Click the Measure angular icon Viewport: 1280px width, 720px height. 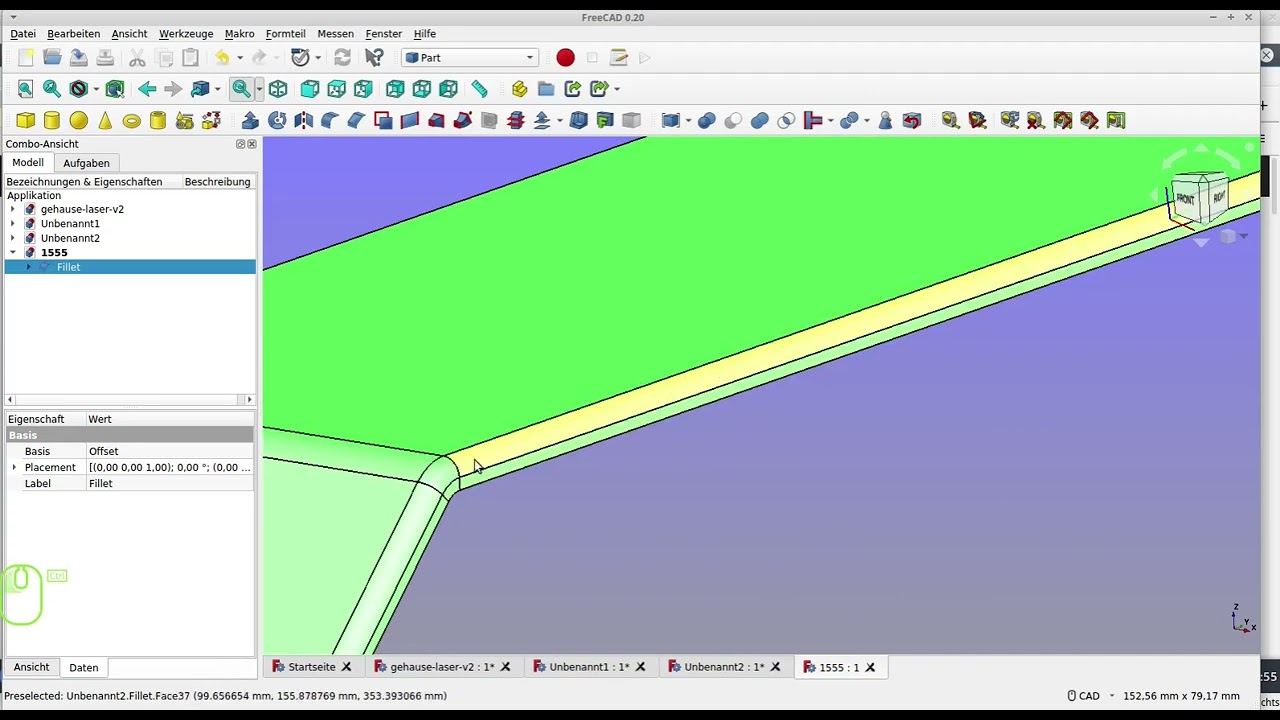(x=977, y=121)
